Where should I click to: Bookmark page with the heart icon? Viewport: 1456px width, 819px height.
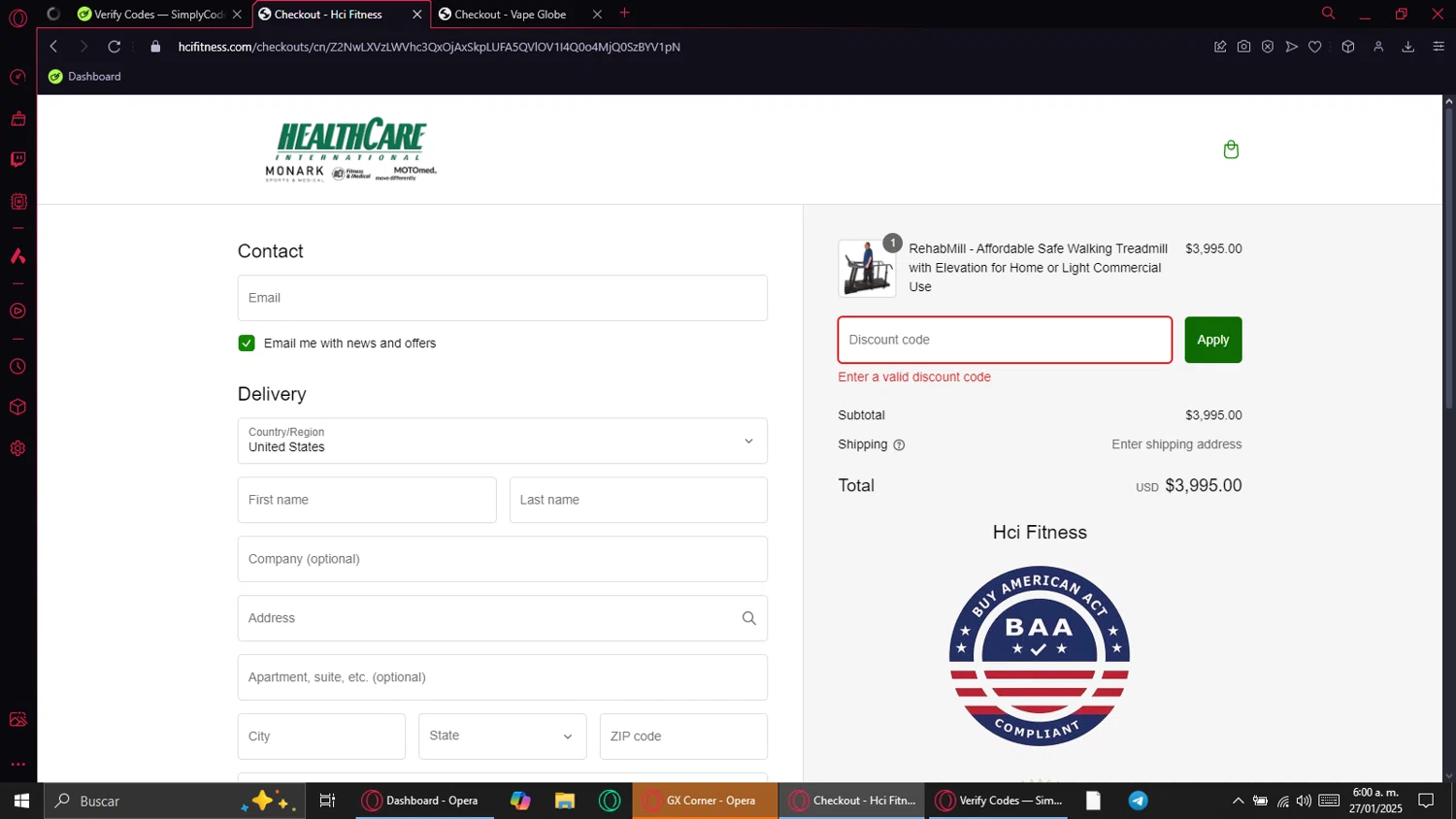1315,47
